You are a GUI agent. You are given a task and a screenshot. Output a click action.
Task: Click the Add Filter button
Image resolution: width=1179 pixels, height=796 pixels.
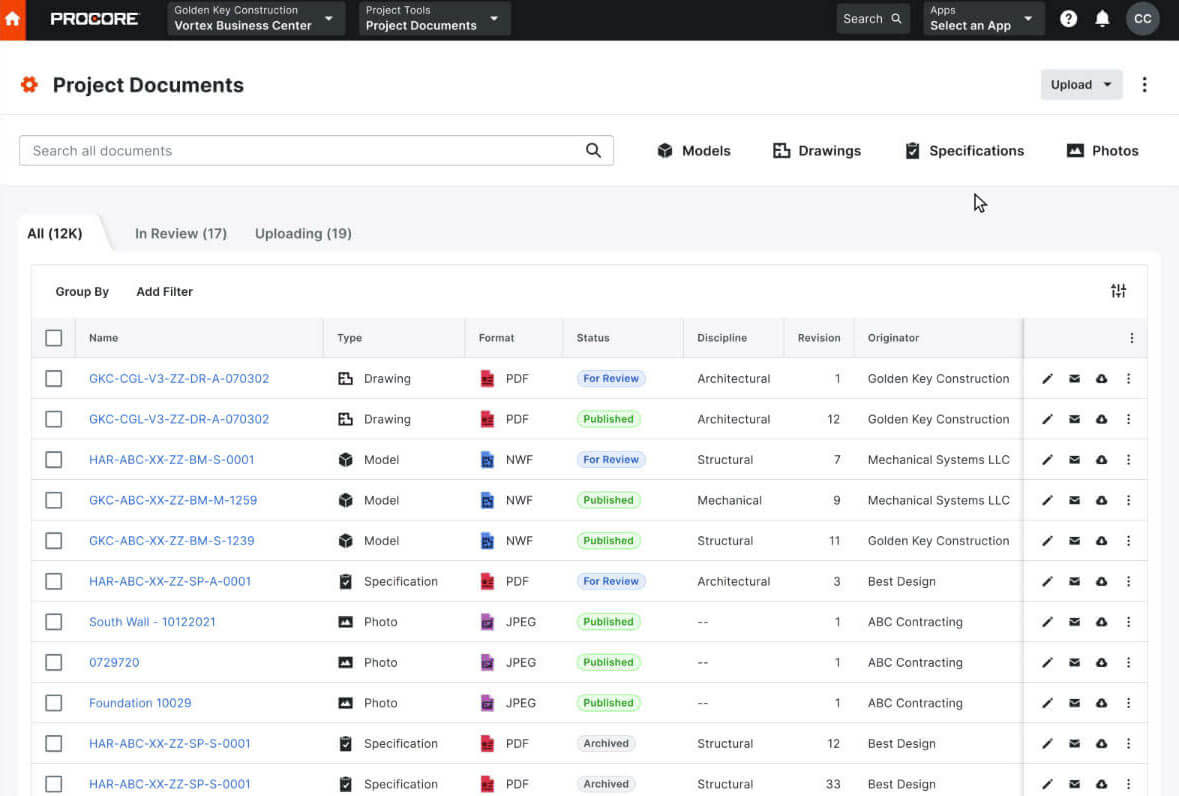click(164, 291)
